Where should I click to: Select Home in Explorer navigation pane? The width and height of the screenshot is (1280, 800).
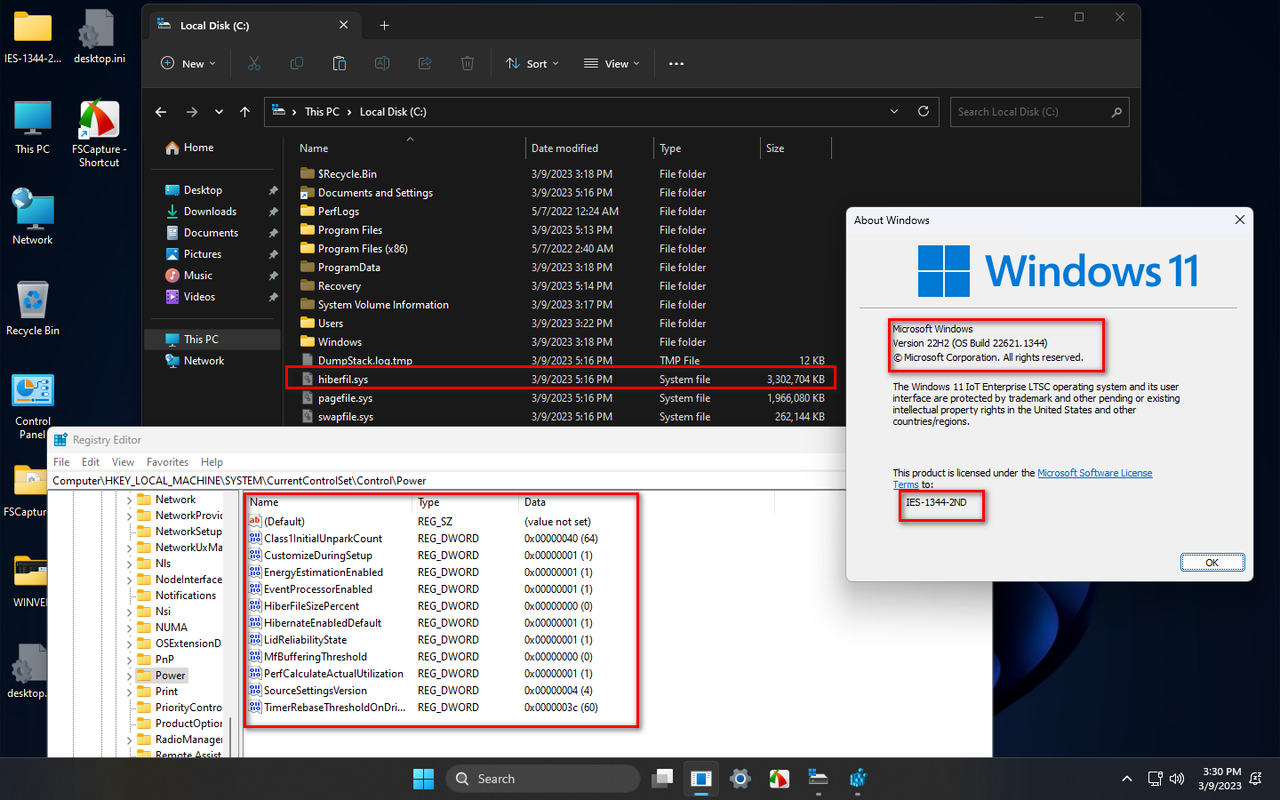198,147
